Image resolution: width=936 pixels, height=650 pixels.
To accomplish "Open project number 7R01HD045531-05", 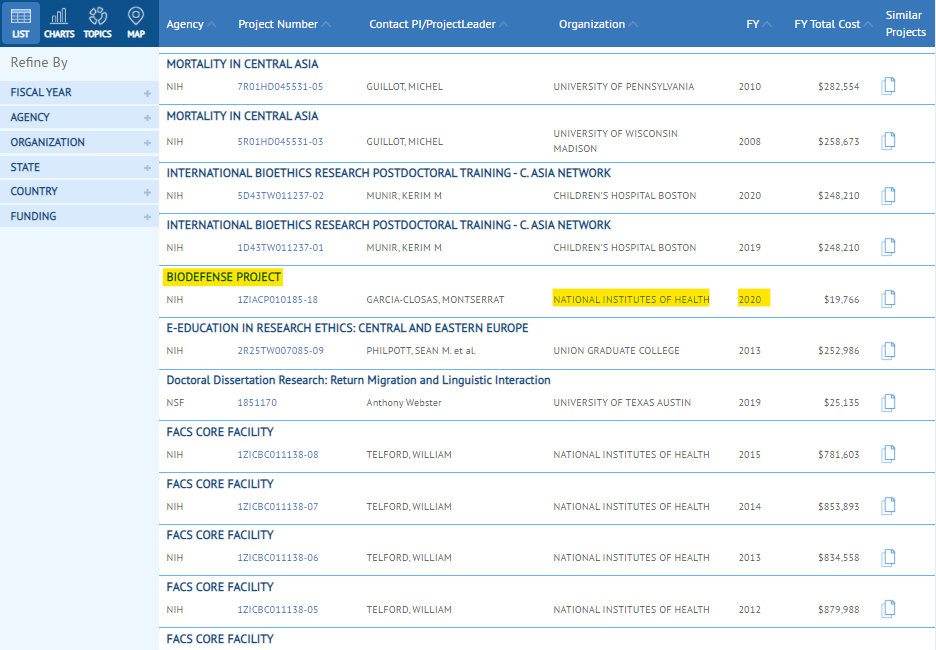I will tap(280, 87).
